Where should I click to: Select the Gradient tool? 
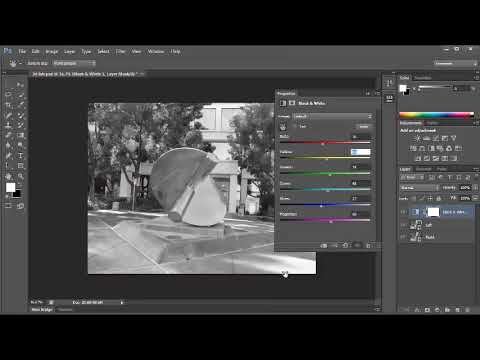click(x=20, y=135)
